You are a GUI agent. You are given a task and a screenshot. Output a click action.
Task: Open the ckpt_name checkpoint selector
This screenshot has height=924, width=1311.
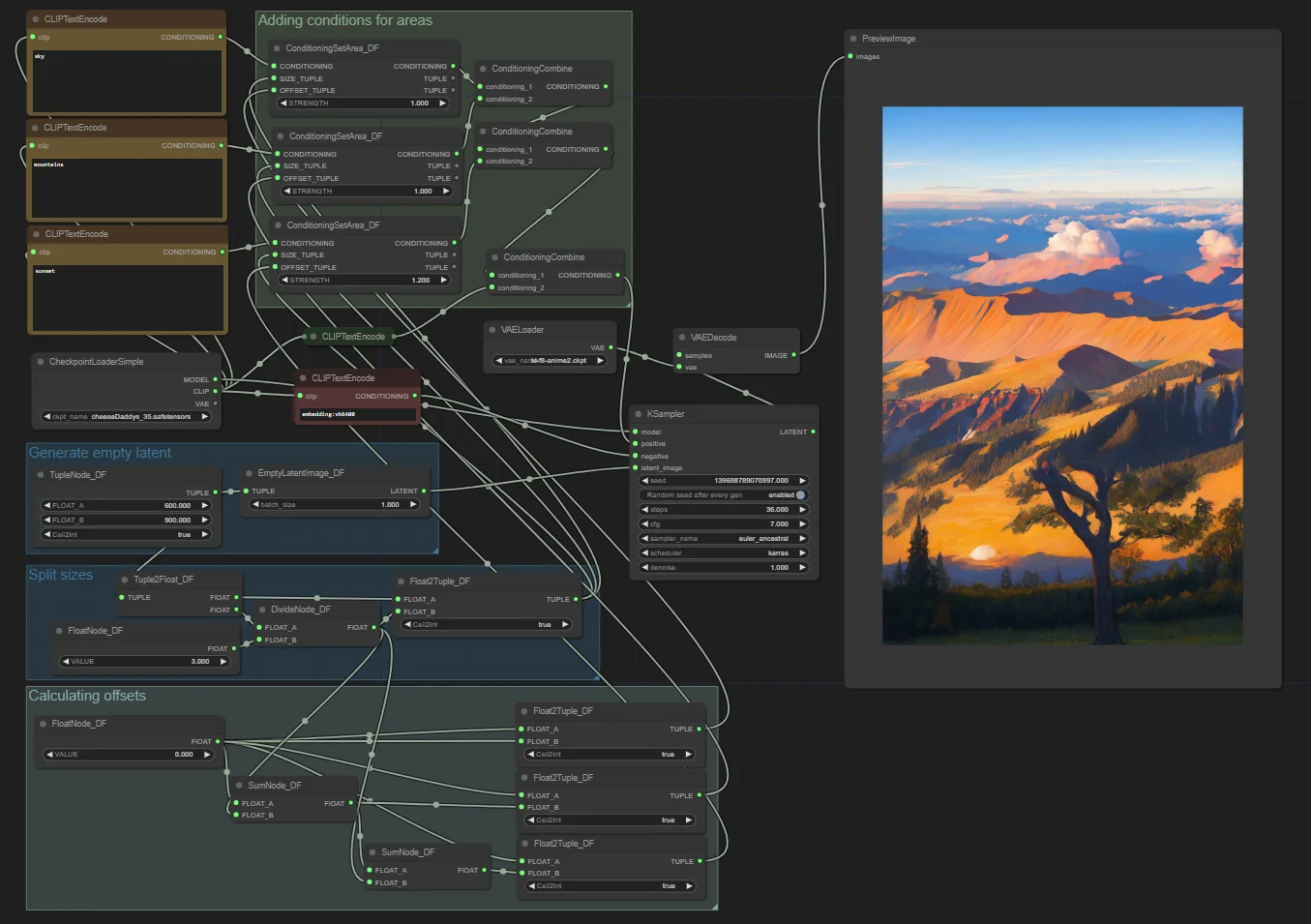126,417
